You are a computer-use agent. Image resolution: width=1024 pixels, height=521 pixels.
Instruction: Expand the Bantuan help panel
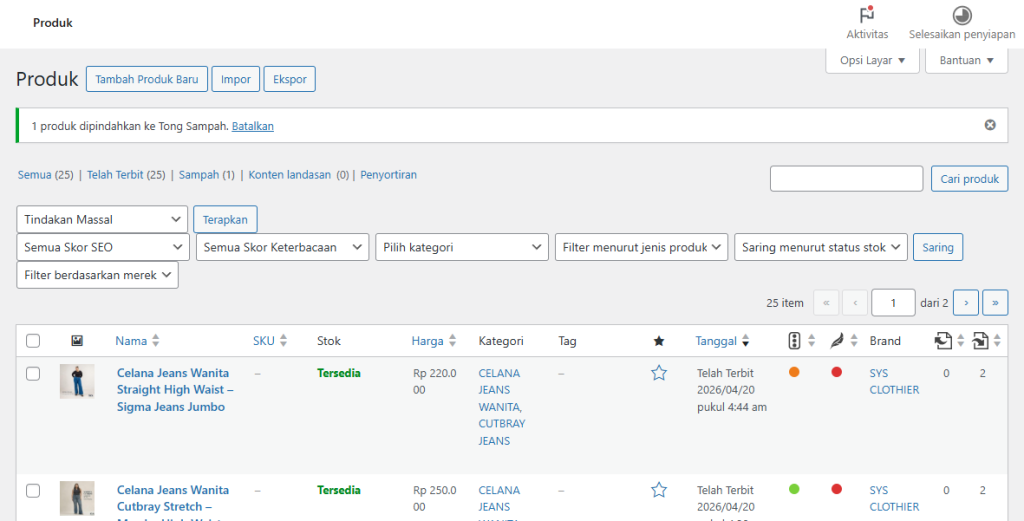pos(967,60)
